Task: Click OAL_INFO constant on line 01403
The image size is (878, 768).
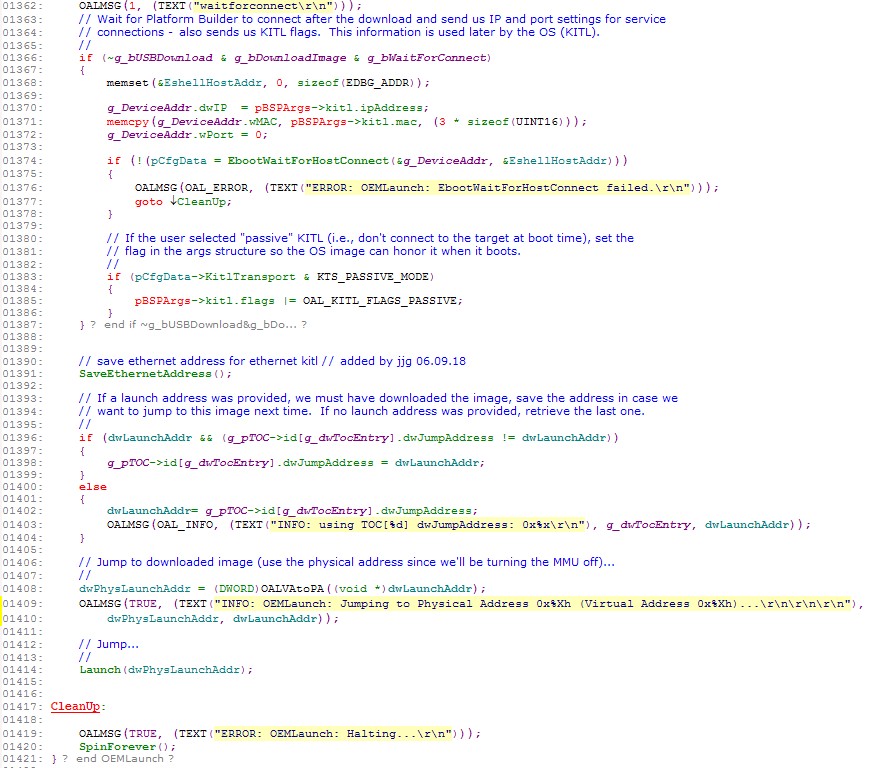Action: tap(185, 525)
